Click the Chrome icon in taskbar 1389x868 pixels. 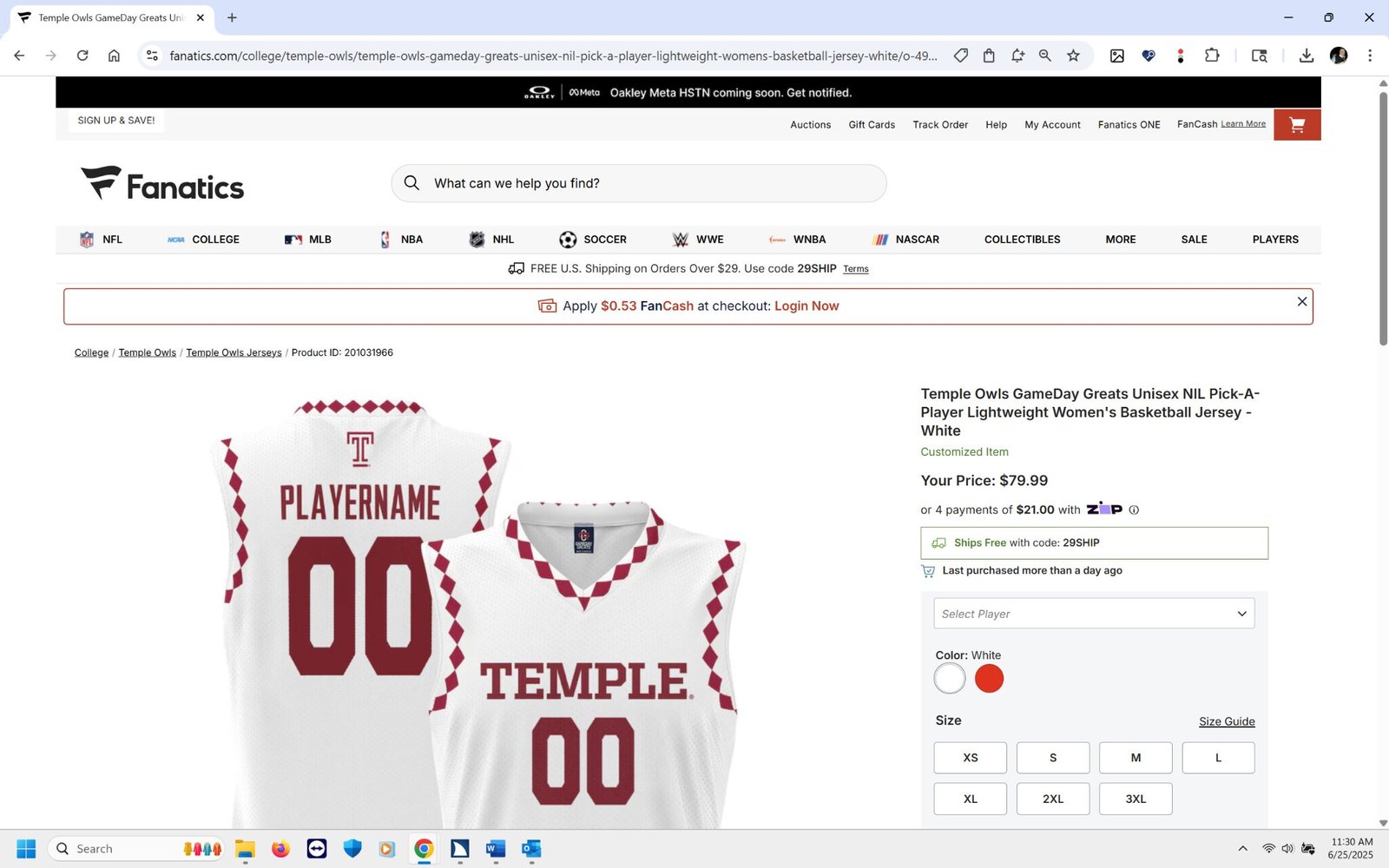click(424, 849)
